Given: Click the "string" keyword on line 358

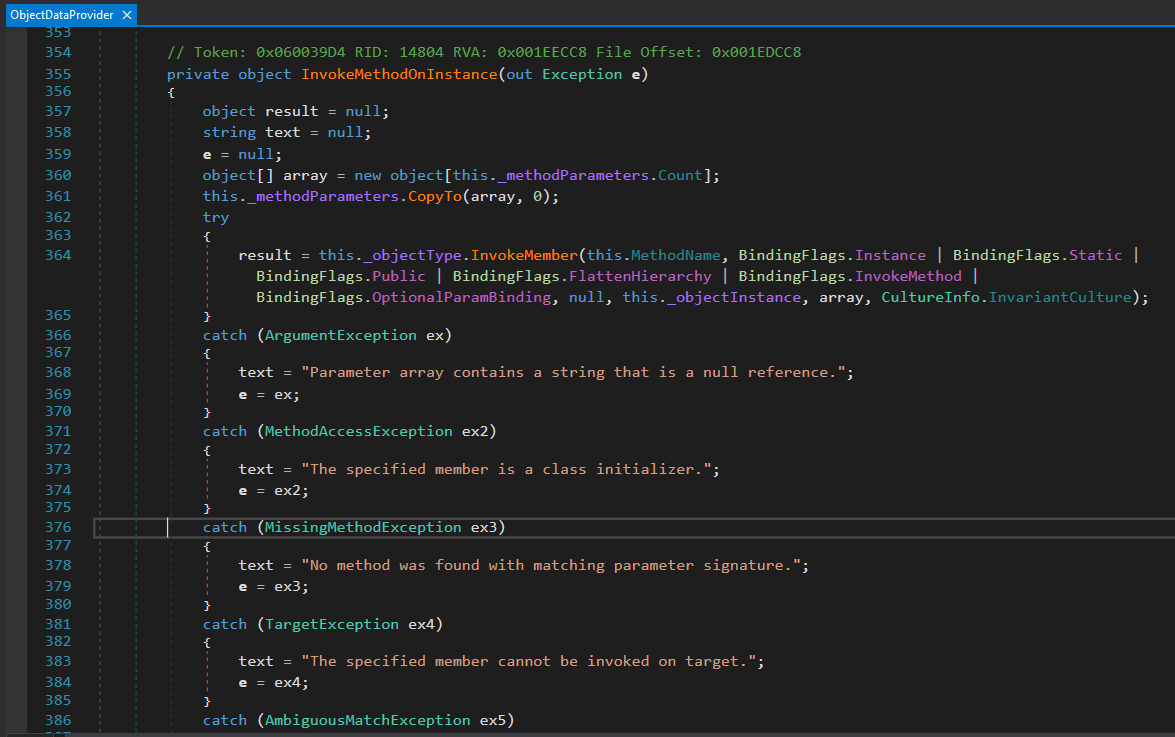Looking at the screenshot, I should coord(229,133).
